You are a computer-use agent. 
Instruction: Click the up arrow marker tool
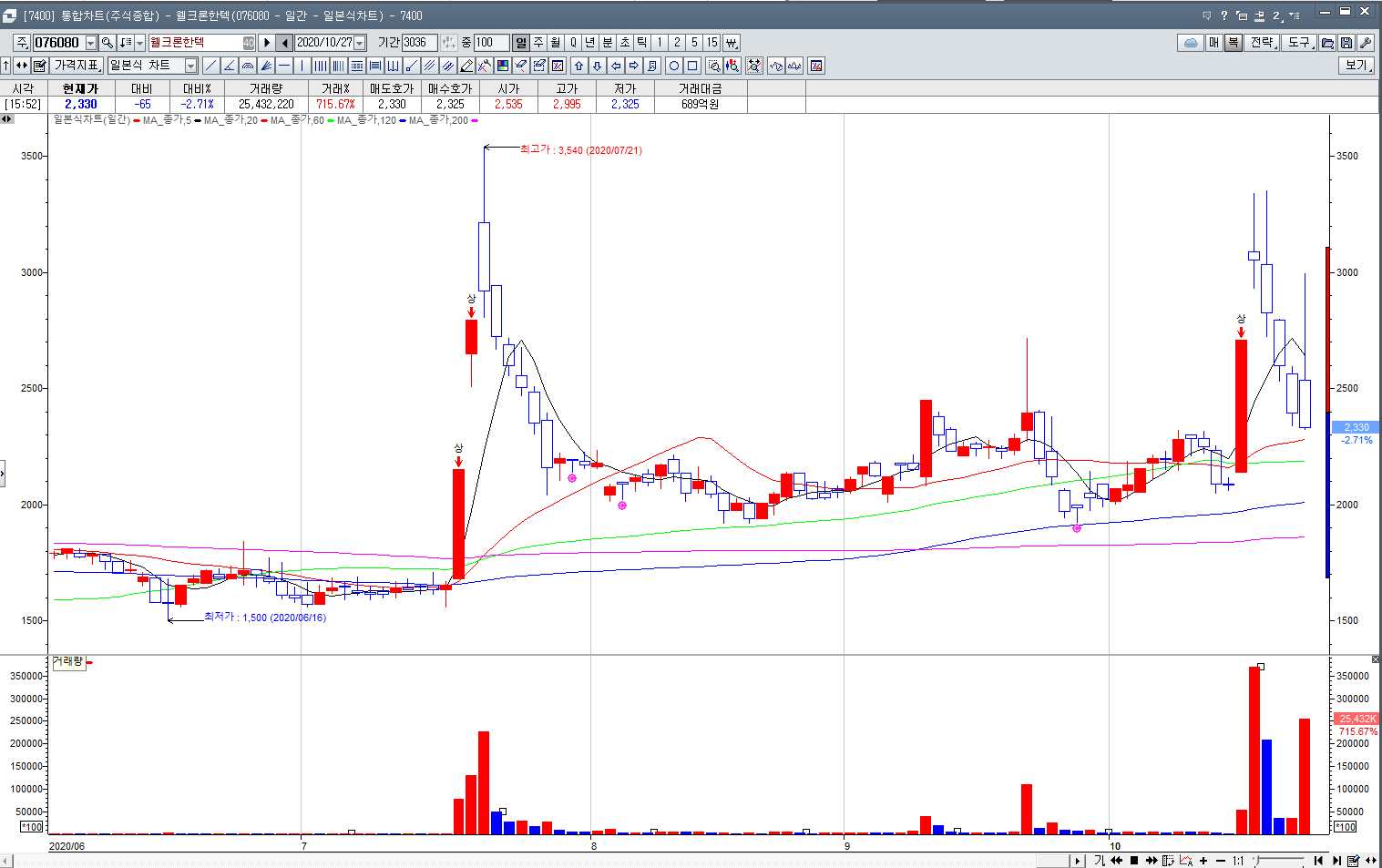click(578, 66)
